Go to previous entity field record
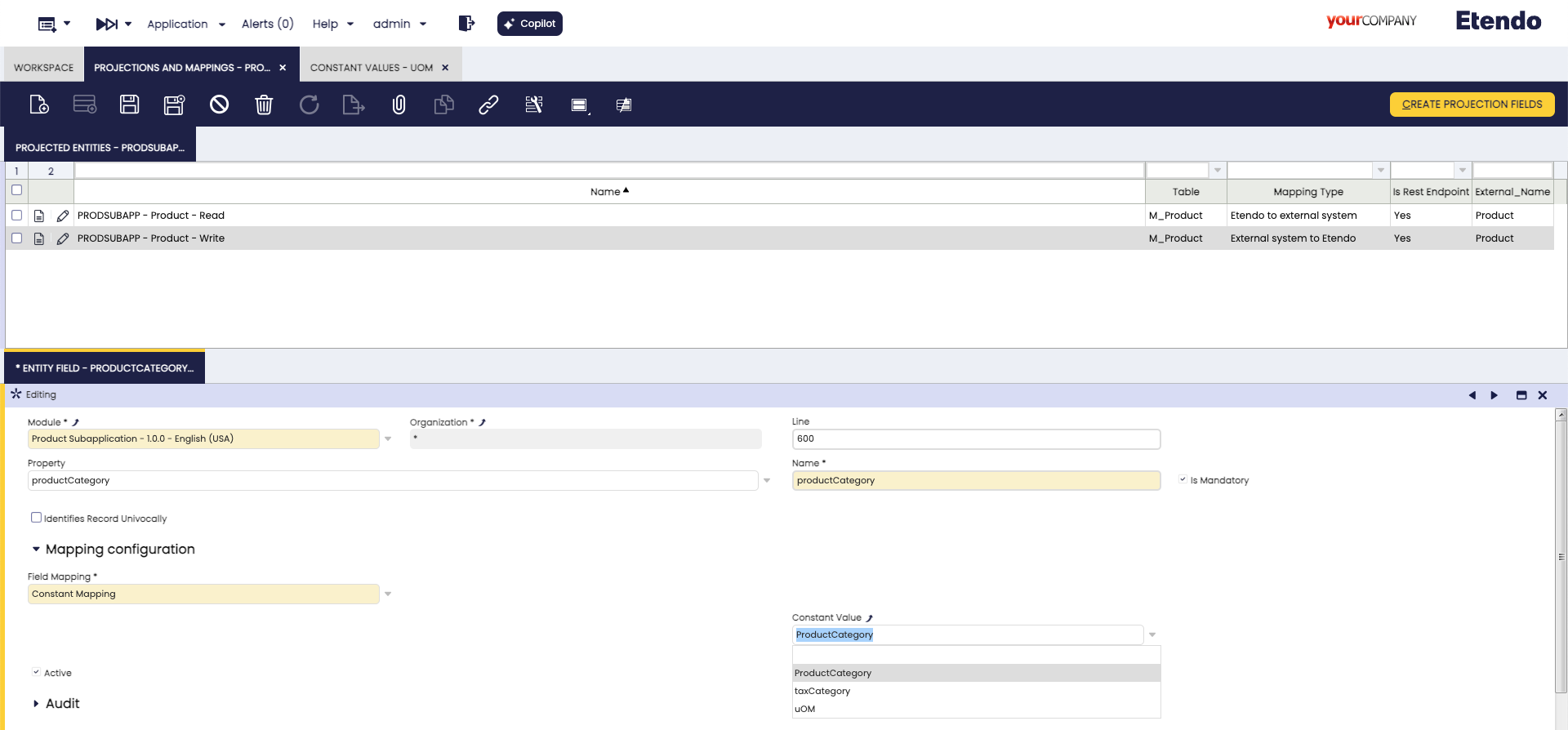Screen dimensions: 1568x730 point(1472,395)
